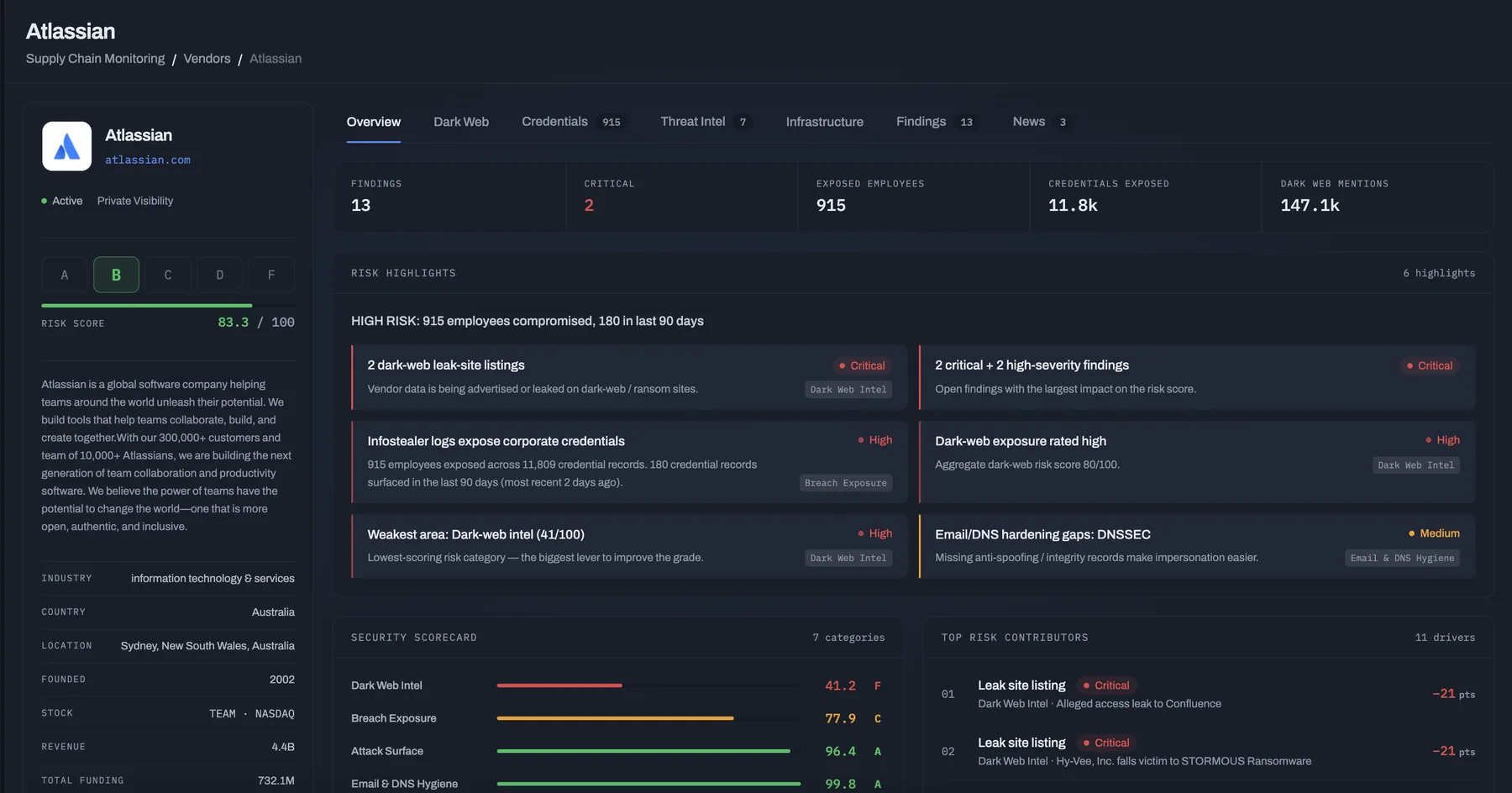Open the STORMOUS Ransomware leak site contributor
Image resolution: width=1512 pixels, height=793 pixels.
point(1208,751)
